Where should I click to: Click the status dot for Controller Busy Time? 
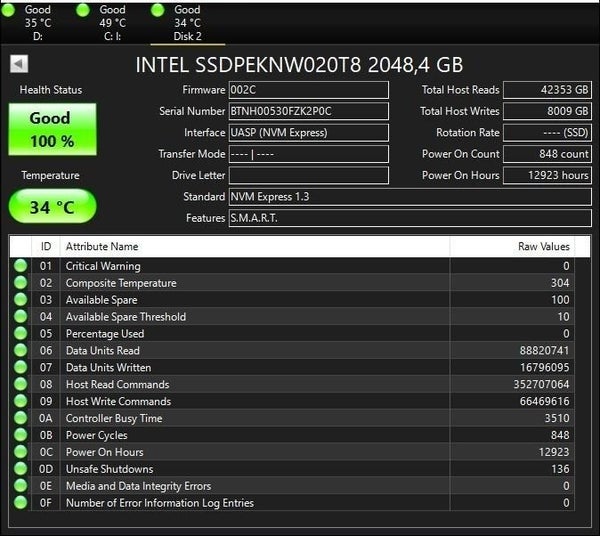21,418
